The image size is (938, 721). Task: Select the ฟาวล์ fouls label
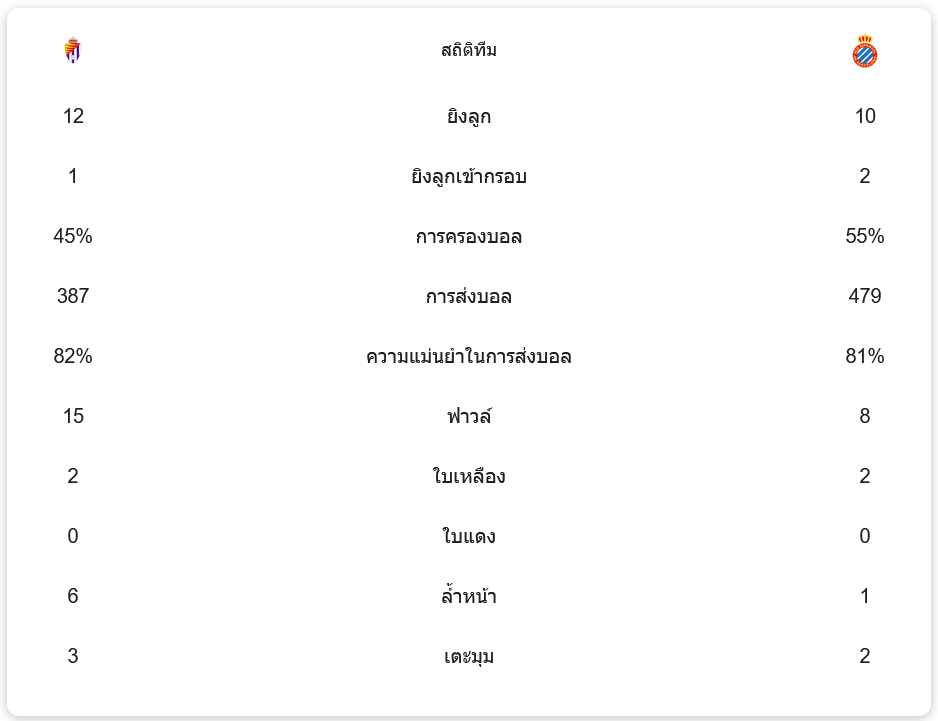click(469, 416)
